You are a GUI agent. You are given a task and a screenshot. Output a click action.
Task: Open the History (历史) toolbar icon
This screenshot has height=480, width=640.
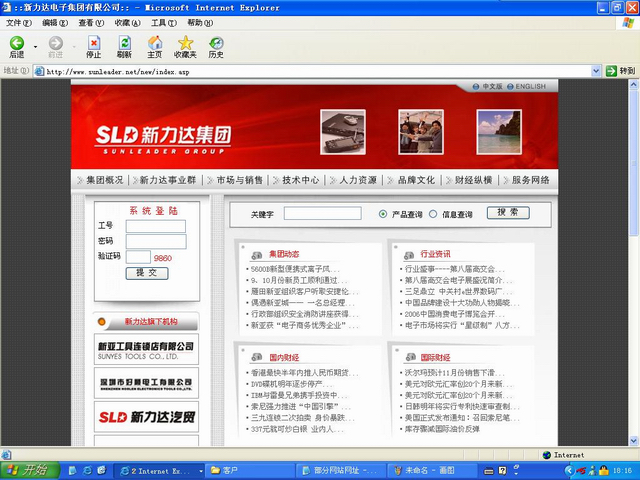coord(216,44)
